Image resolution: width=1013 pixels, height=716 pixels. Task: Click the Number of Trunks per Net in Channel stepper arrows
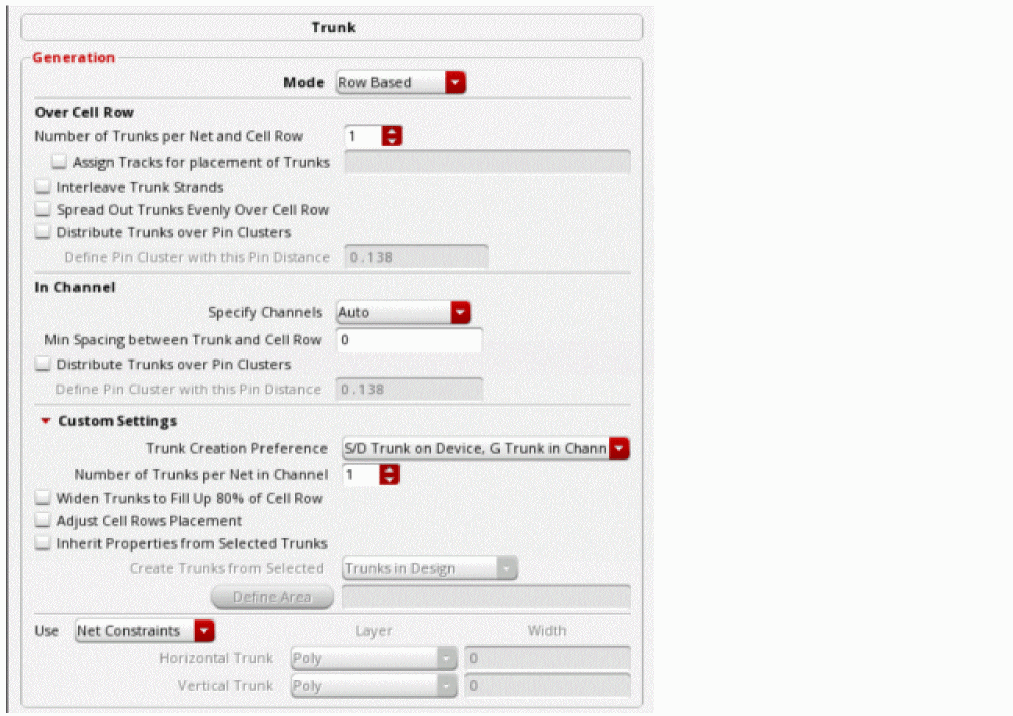pos(389,475)
